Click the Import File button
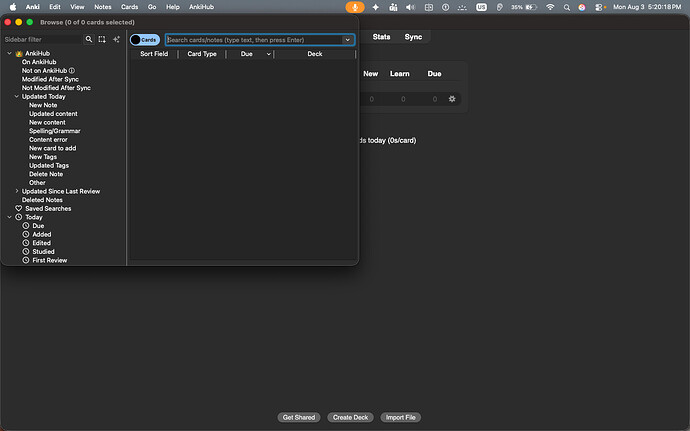 tap(400, 417)
